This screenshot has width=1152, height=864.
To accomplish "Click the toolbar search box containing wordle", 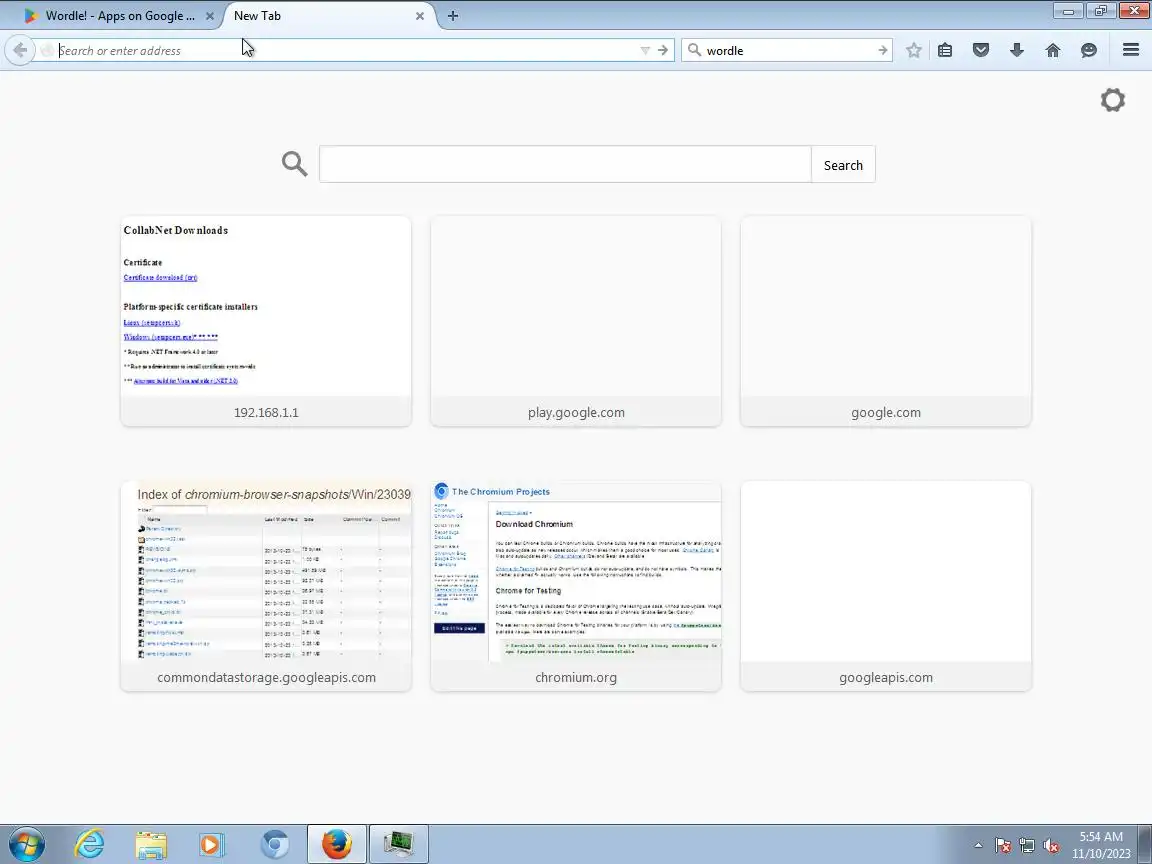I will [x=786, y=51].
